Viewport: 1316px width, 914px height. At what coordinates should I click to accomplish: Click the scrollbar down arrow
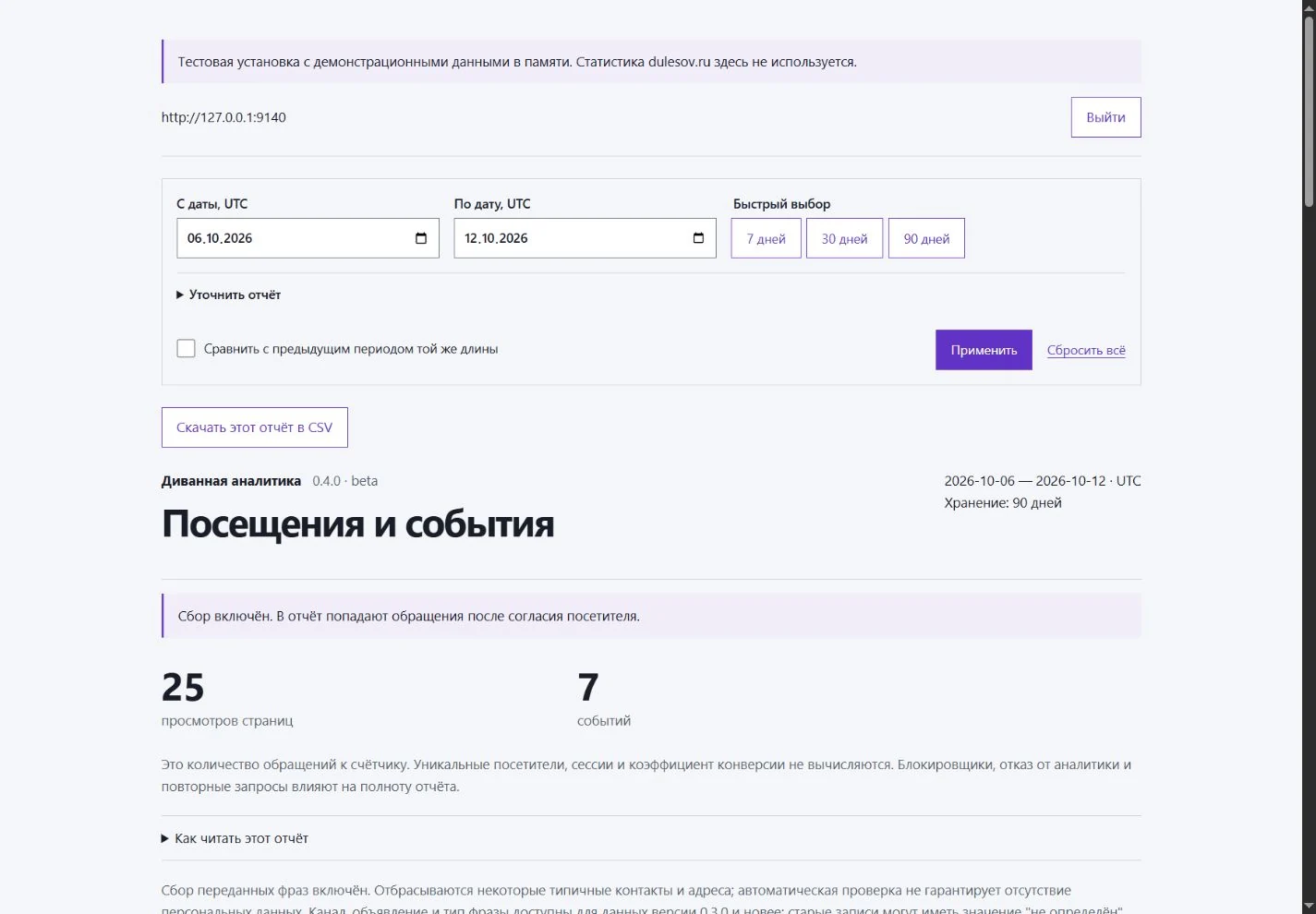click(x=1309, y=906)
